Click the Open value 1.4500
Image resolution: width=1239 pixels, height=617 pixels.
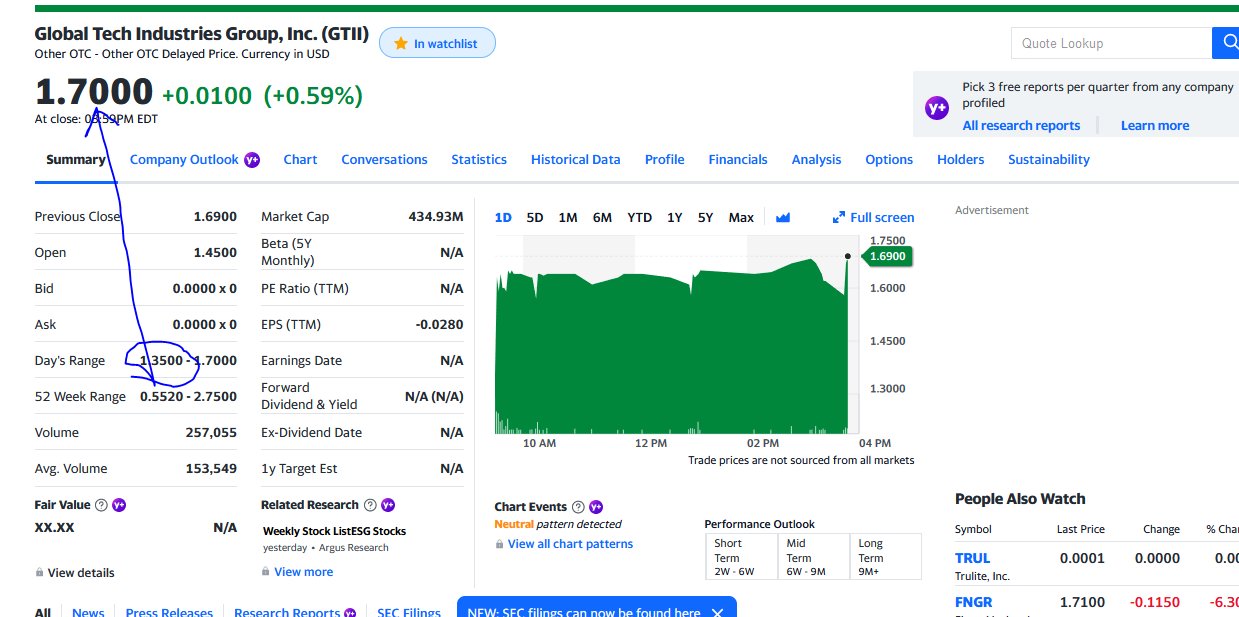pyautogui.click(x=215, y=253)
